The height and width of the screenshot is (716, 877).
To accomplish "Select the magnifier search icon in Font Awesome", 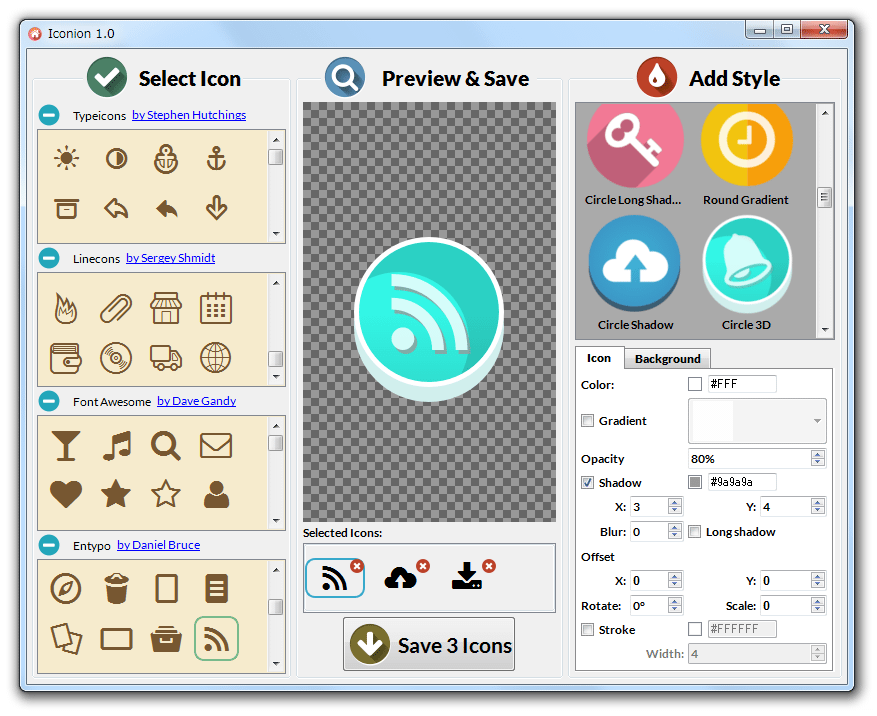I will click(166, 446).
